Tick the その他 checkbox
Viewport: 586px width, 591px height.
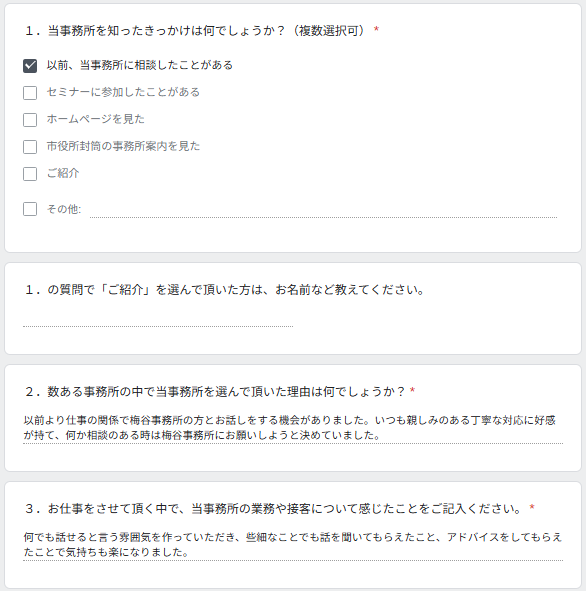pyautogui.click(x=30, y=209)
